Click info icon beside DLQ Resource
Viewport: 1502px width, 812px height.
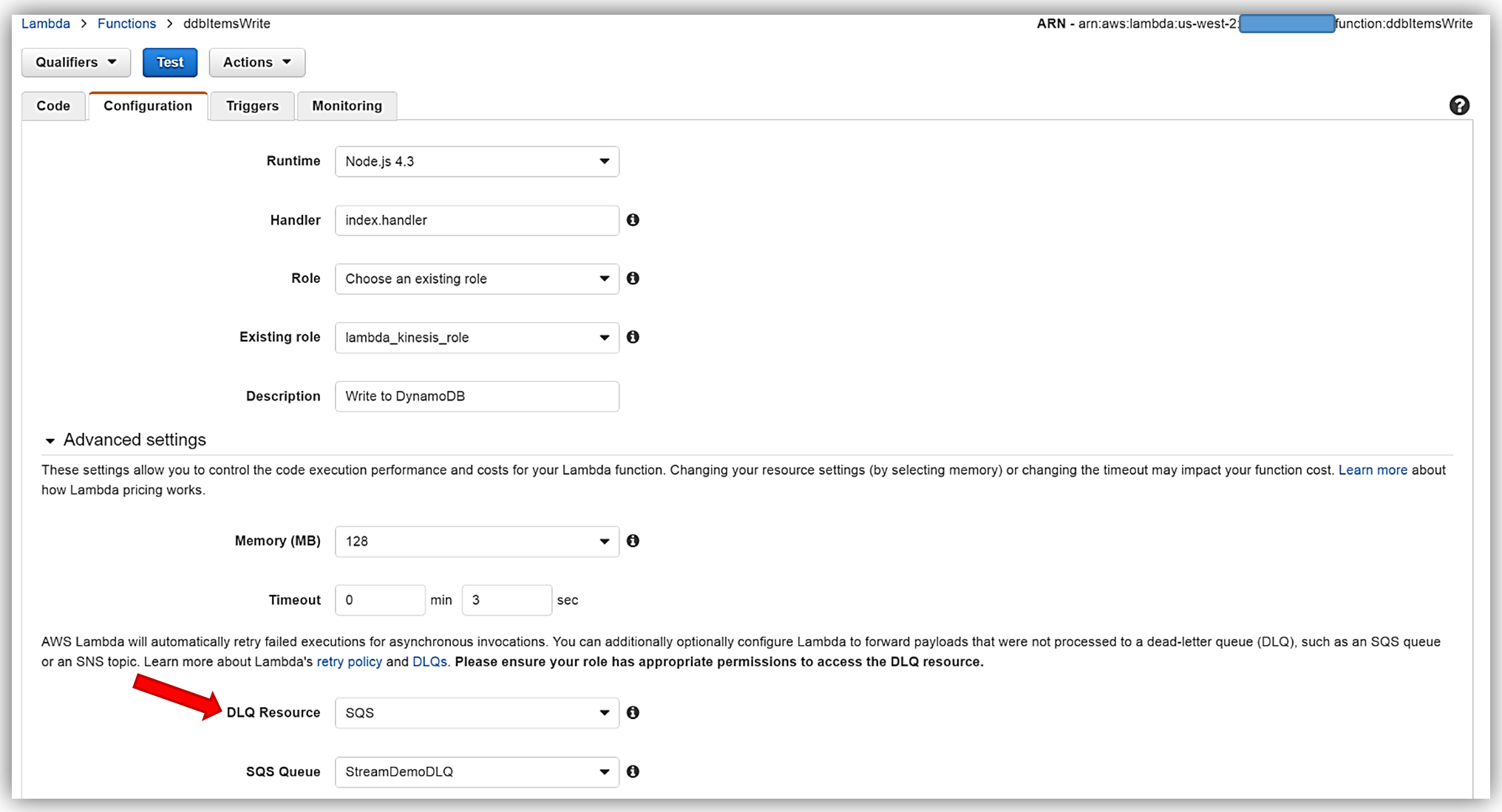click(x=633, y=712)
